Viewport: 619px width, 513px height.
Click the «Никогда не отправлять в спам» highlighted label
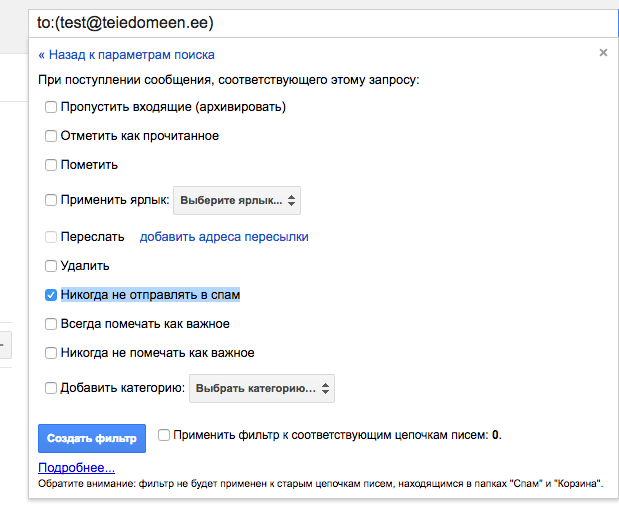coord(150,295)
